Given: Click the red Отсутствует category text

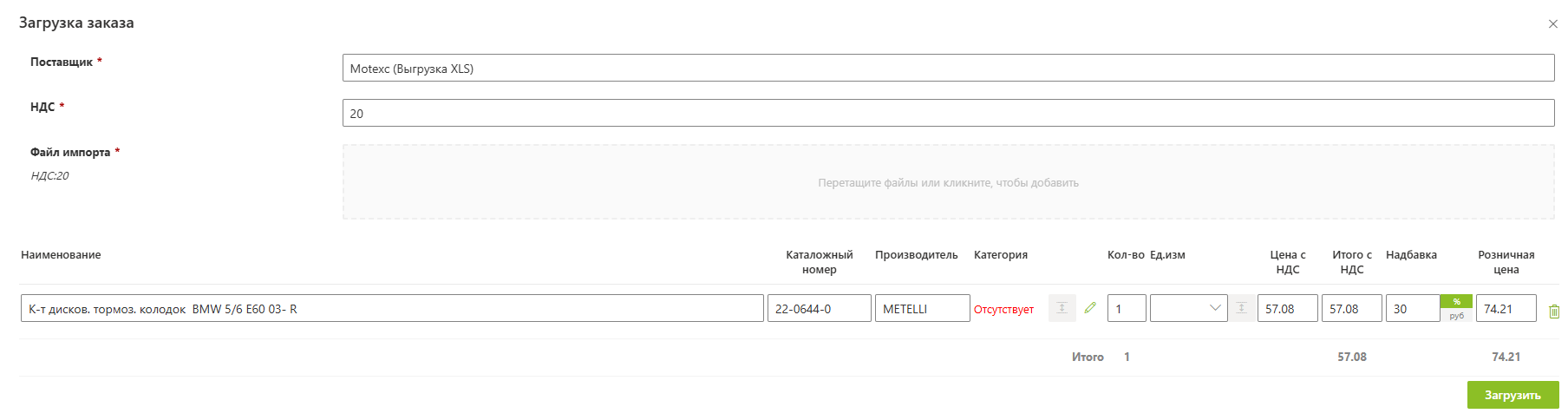Looking at the screenshot, I should (1003, 310).
